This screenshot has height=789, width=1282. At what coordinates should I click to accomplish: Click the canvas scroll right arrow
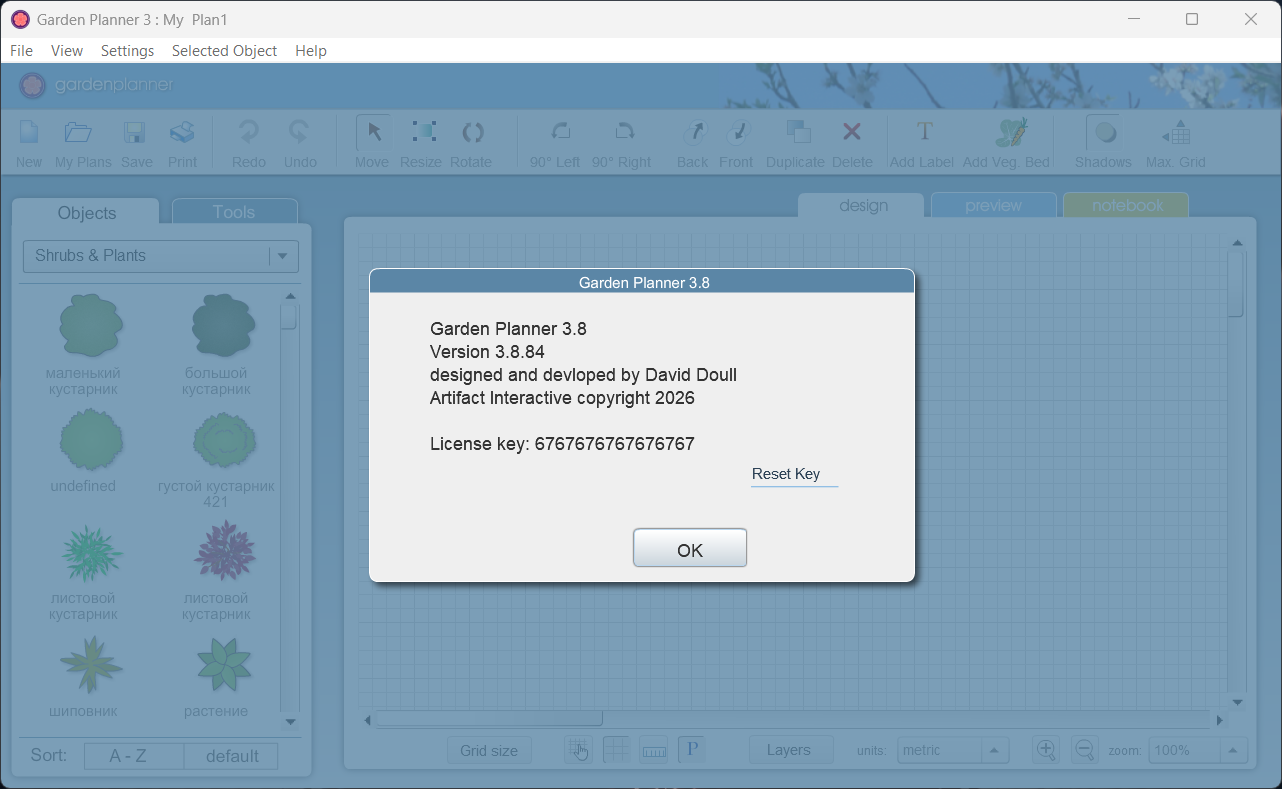(1219, 720)
